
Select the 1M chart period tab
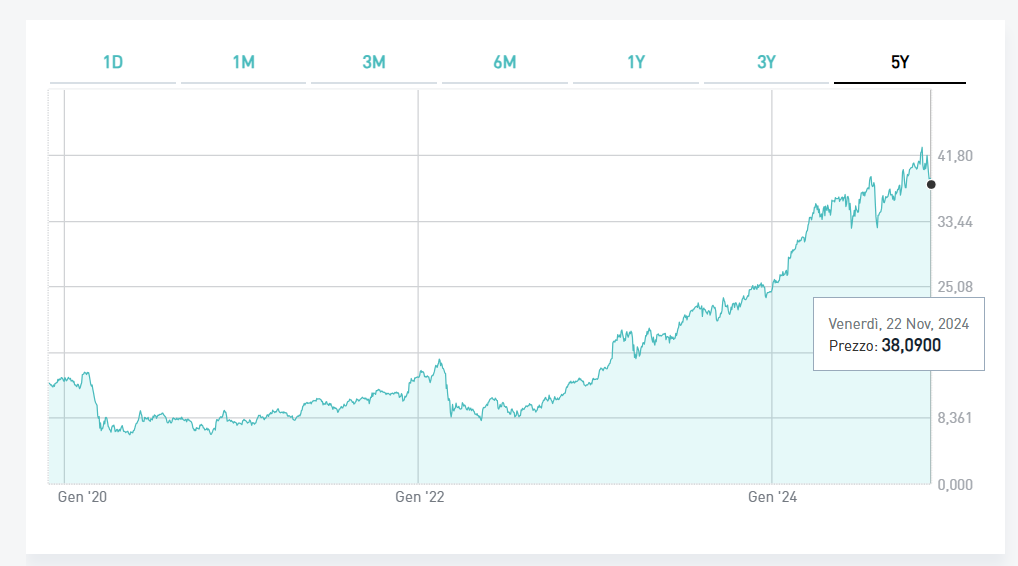(243, 62)
